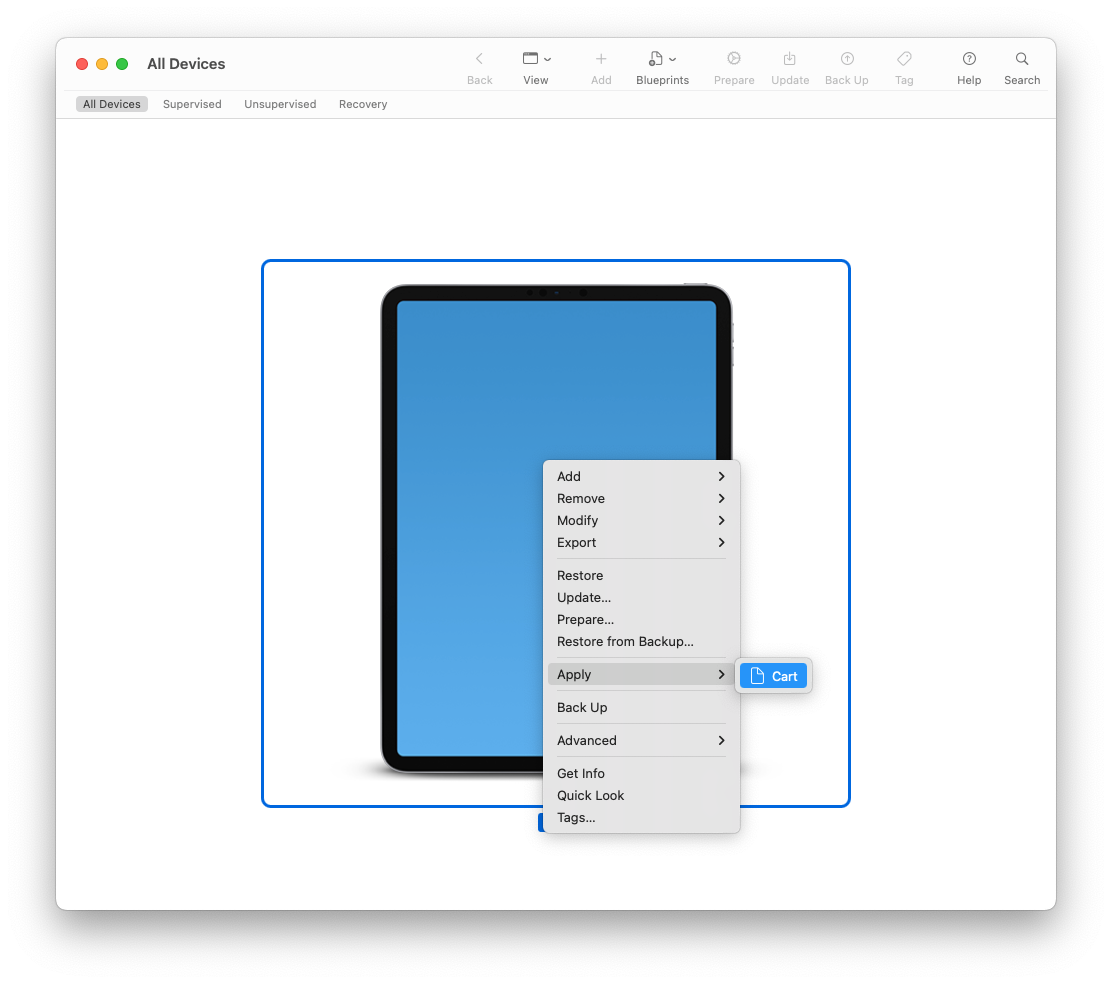Expand the View dropdown chevron
Viewport: 1112px width, 984px height.
point(547,60)
